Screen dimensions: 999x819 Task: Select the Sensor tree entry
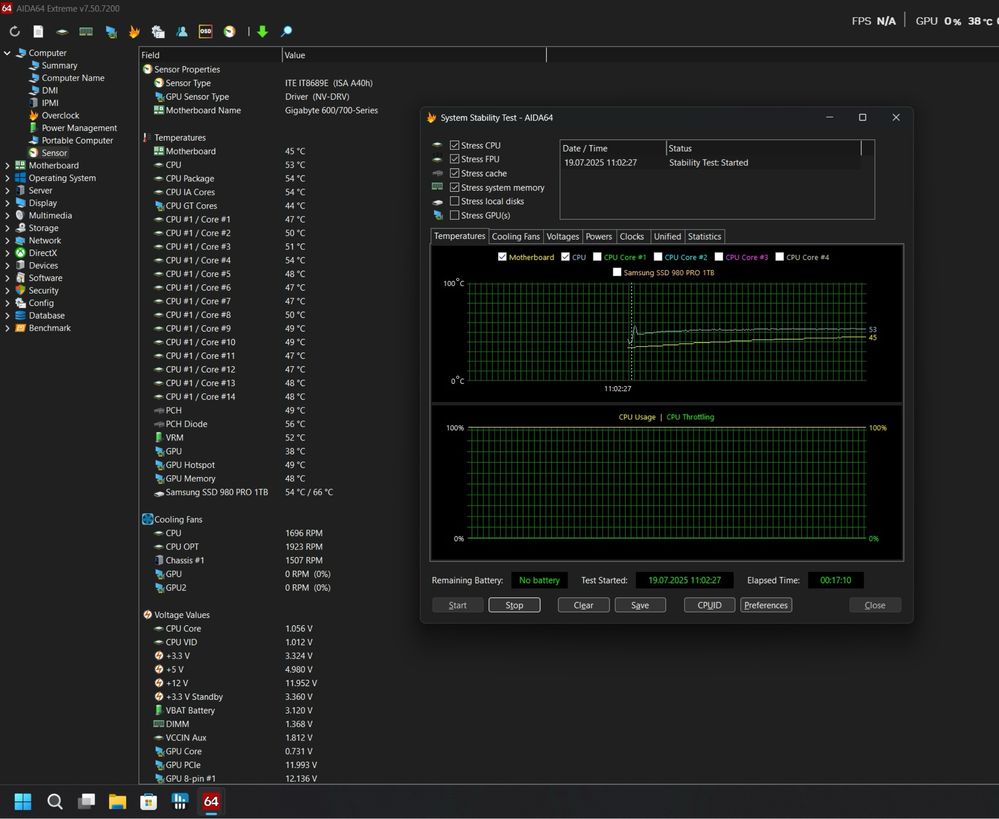coord(54,153)
